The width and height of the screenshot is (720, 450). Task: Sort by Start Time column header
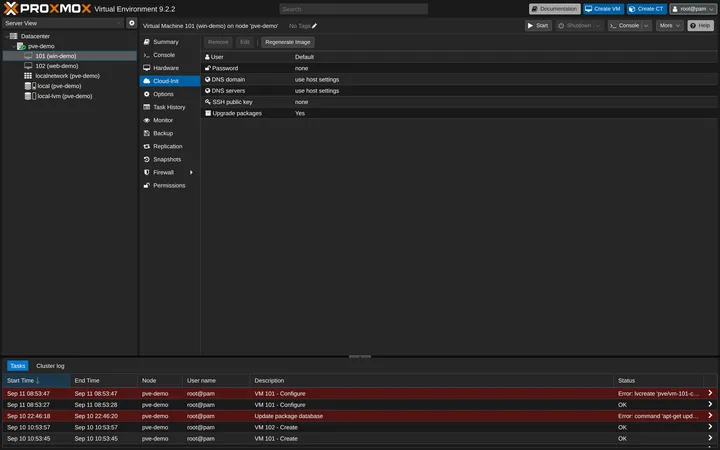click(x=37, y=381)
